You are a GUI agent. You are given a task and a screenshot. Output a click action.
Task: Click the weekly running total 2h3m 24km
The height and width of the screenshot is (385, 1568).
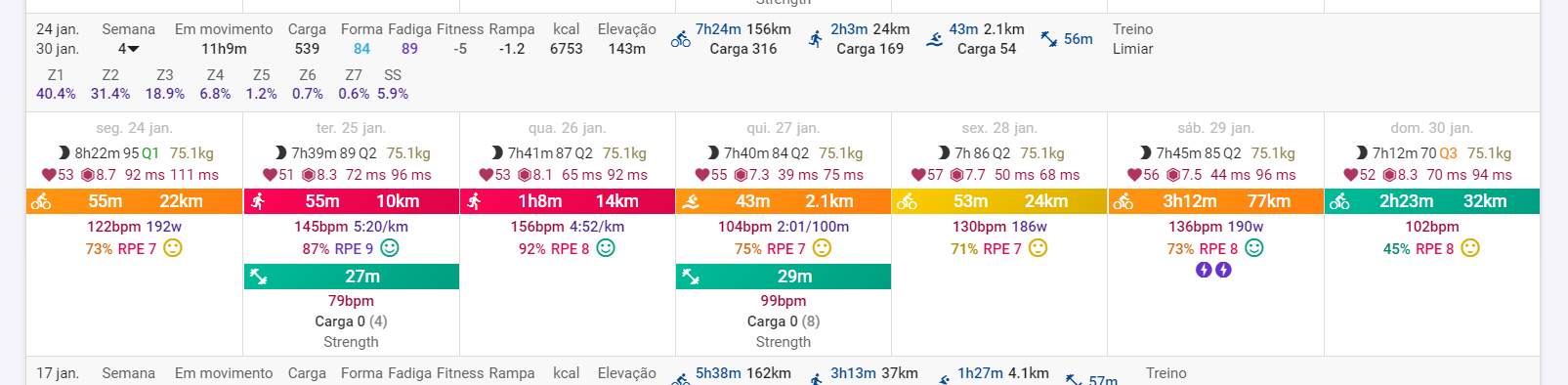pos(870,29)
